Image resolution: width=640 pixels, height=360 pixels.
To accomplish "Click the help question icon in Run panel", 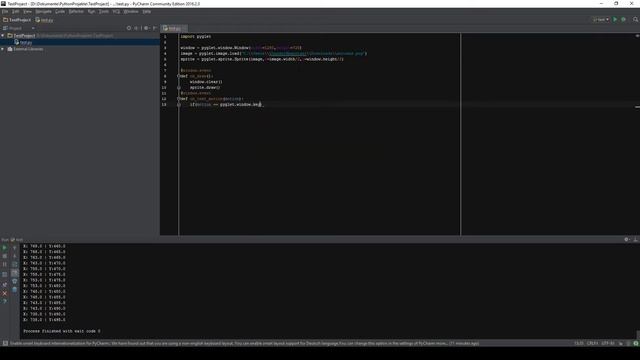I will click(x=4, y=301).
